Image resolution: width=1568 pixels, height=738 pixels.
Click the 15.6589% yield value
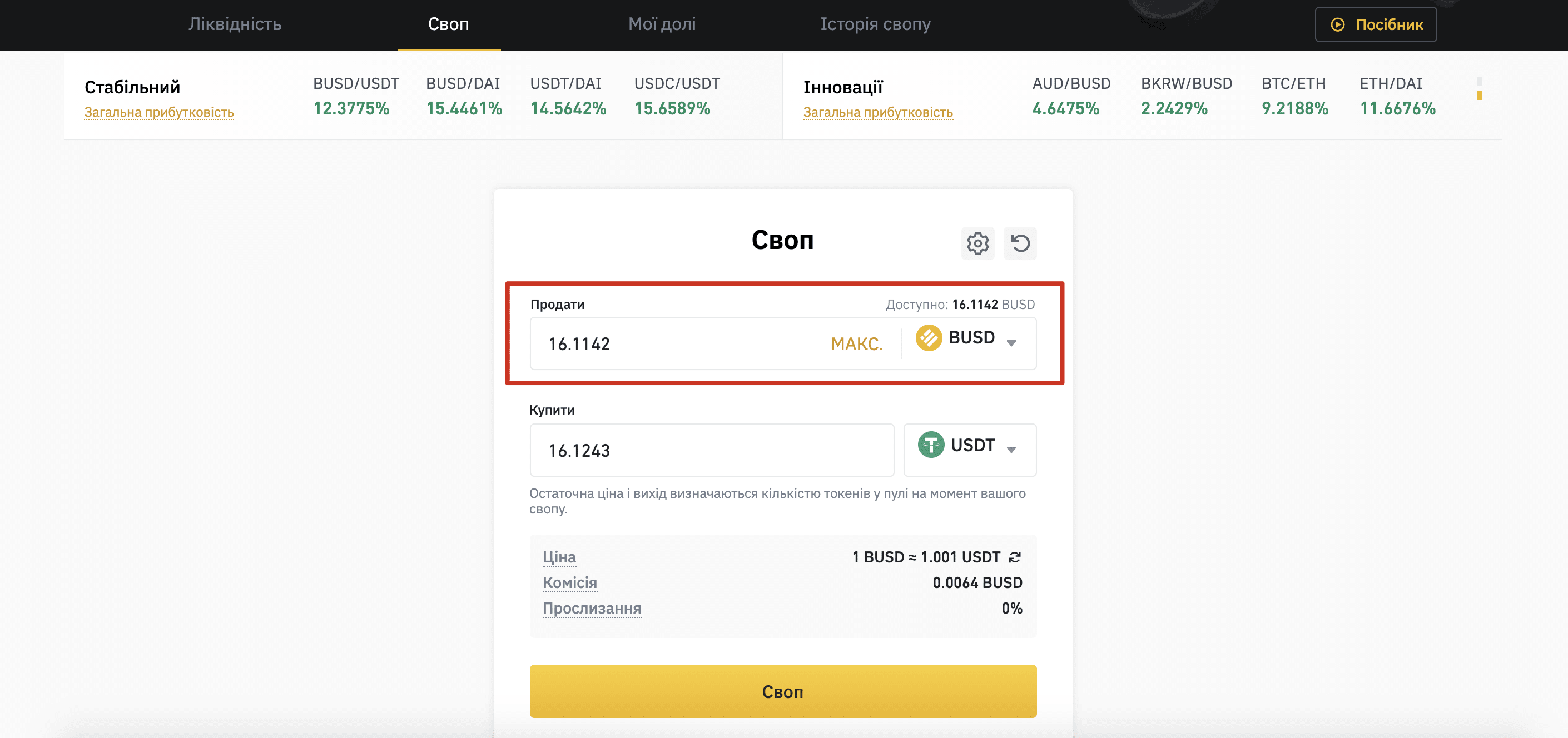pyautogui.click(x=672, y=108)
